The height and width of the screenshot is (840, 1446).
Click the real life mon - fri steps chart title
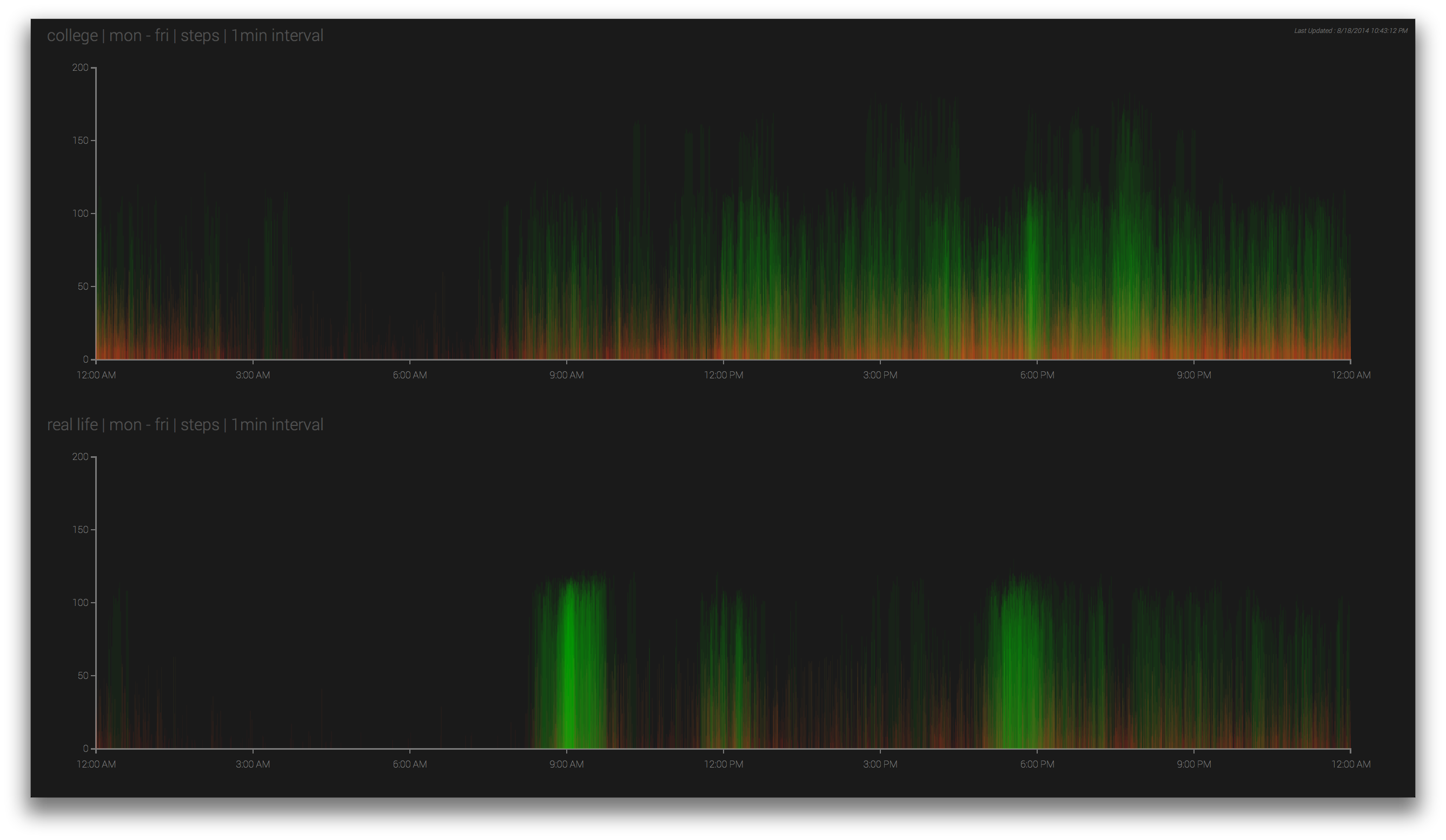(185, 425)
